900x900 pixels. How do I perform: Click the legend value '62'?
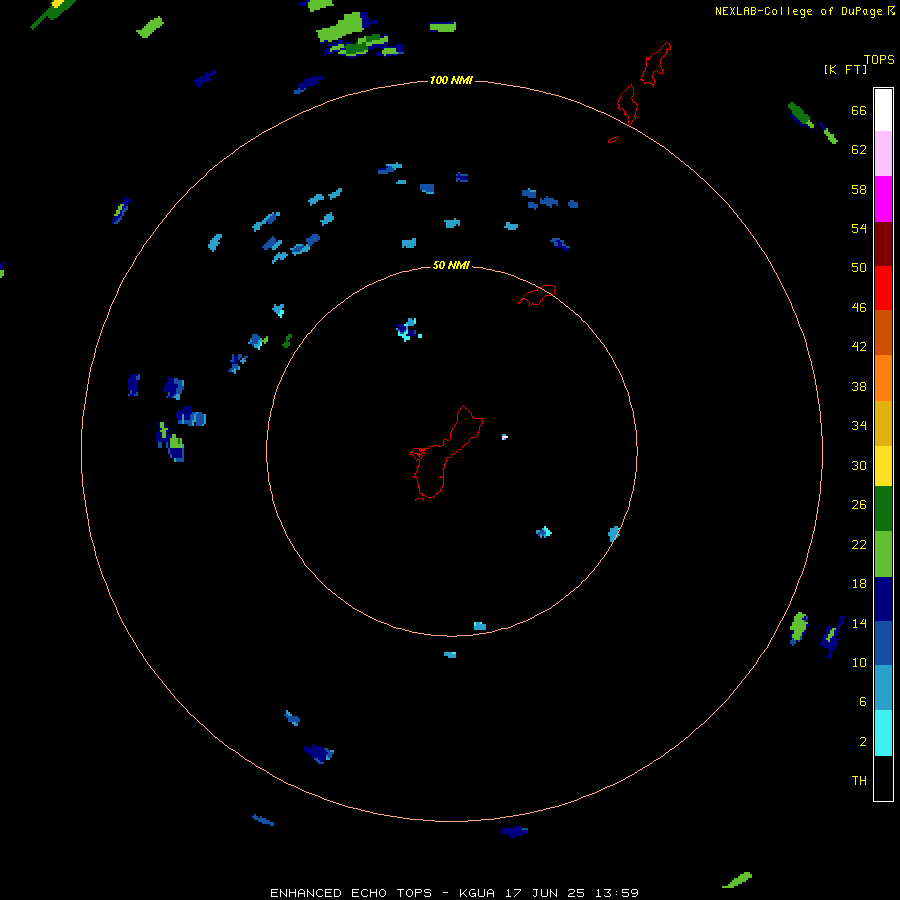[859, 149]
